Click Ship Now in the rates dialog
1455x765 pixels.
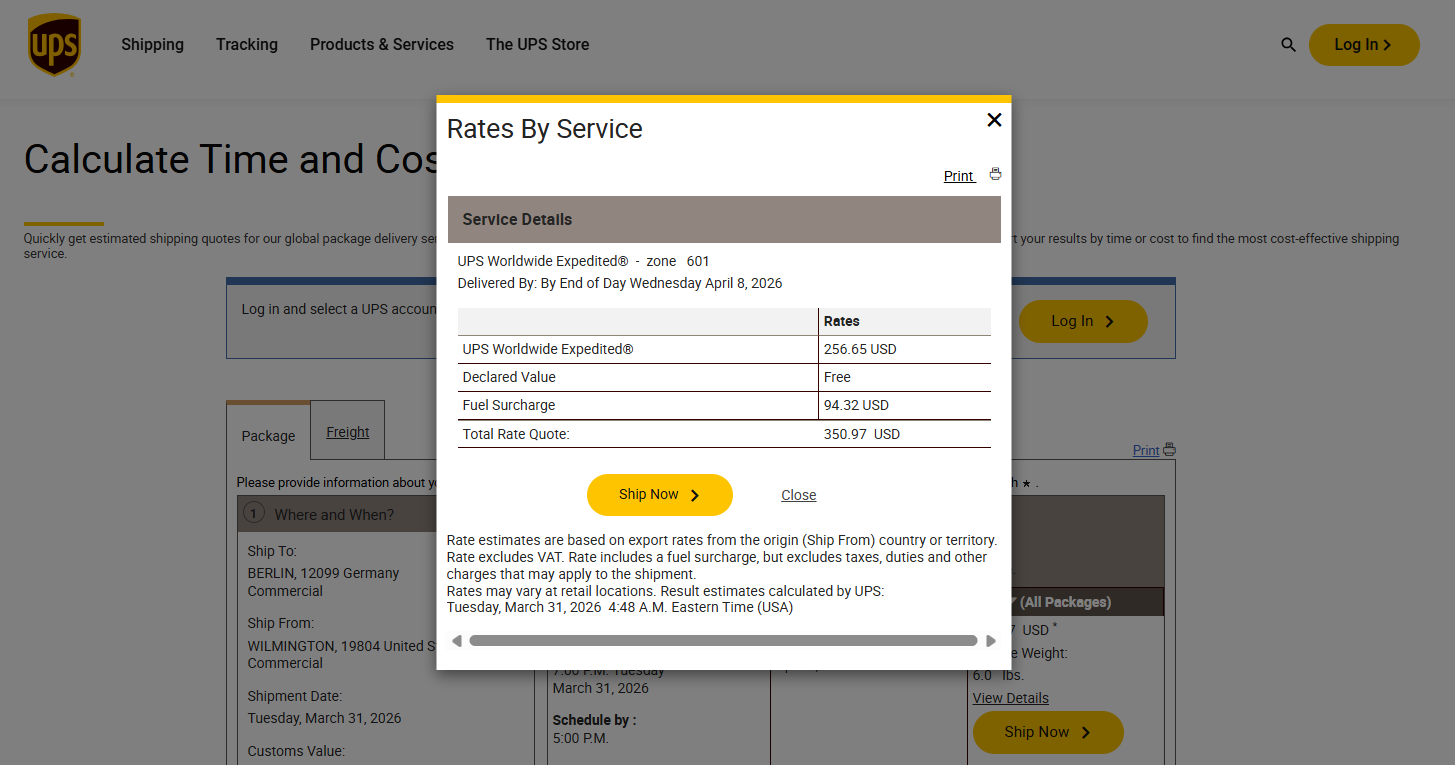click(x=659, y=495)
